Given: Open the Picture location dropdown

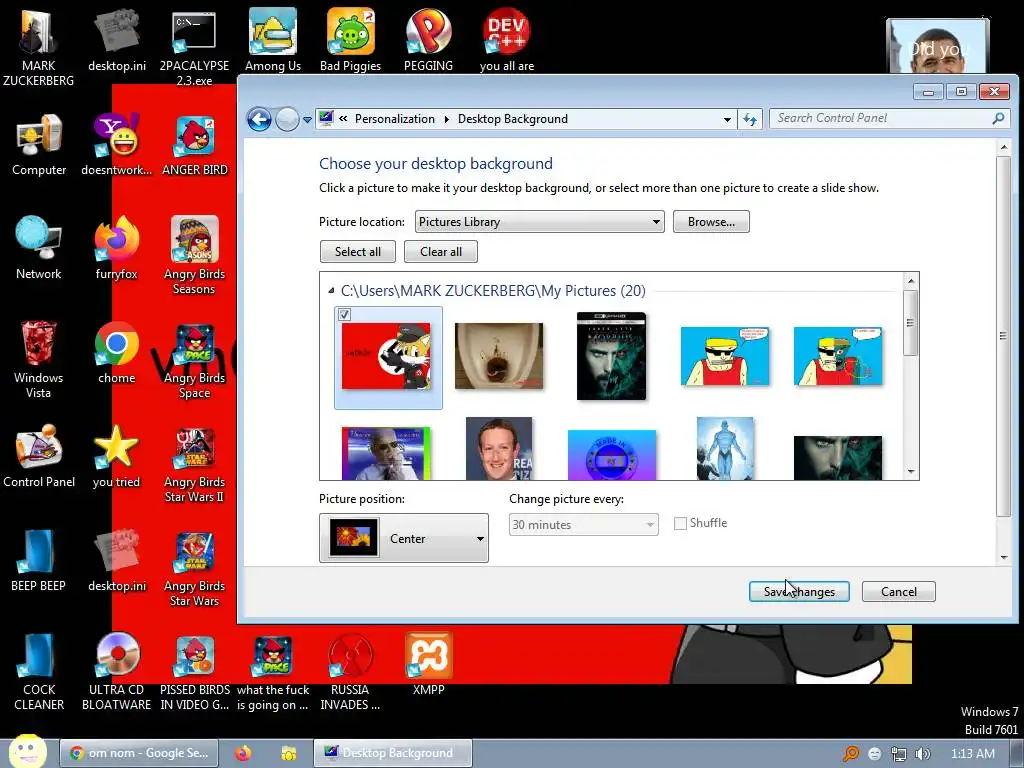Looking at the screenshot, I should click(539, 222).
